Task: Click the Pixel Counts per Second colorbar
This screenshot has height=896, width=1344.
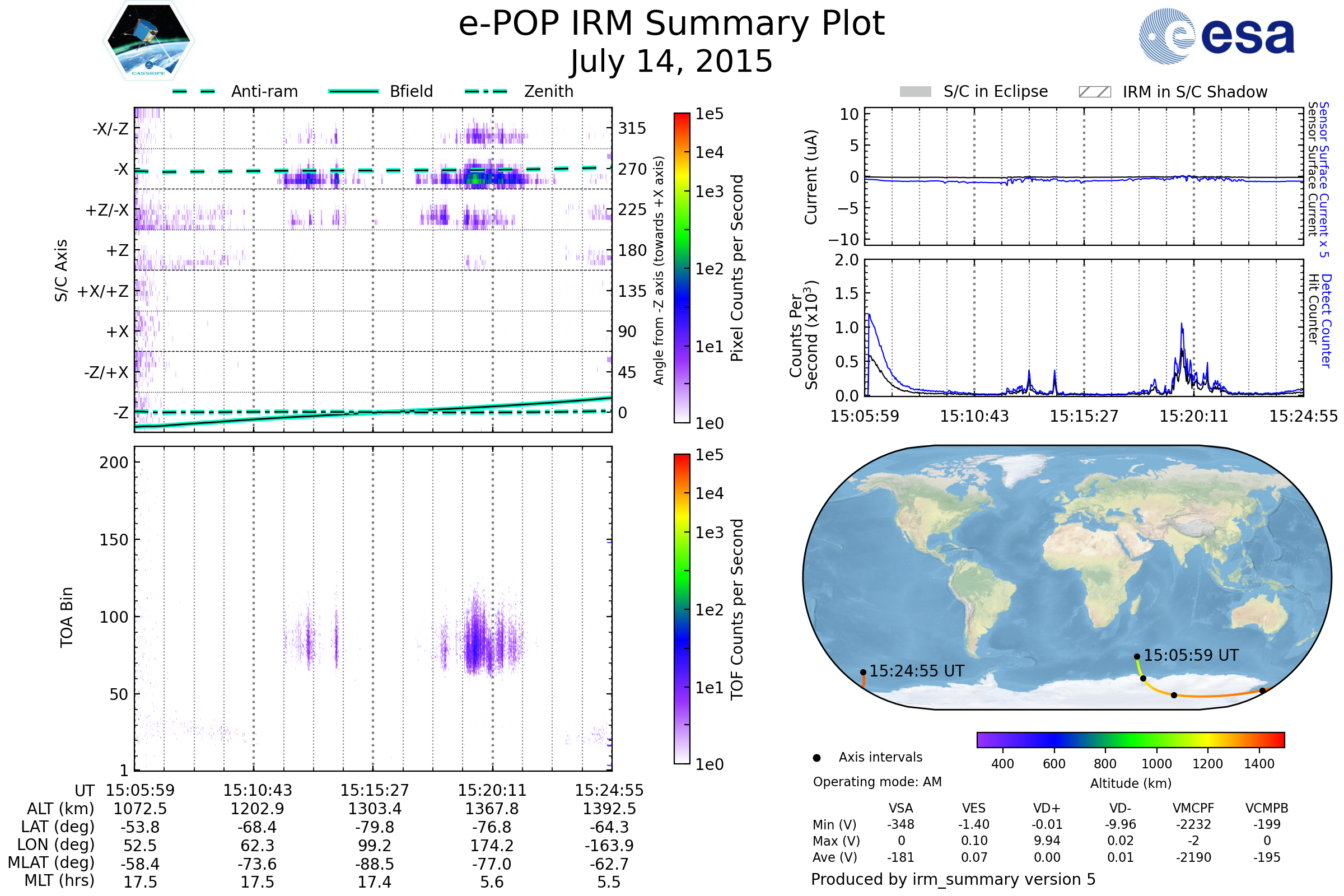Action: click(x=682, y=268)
